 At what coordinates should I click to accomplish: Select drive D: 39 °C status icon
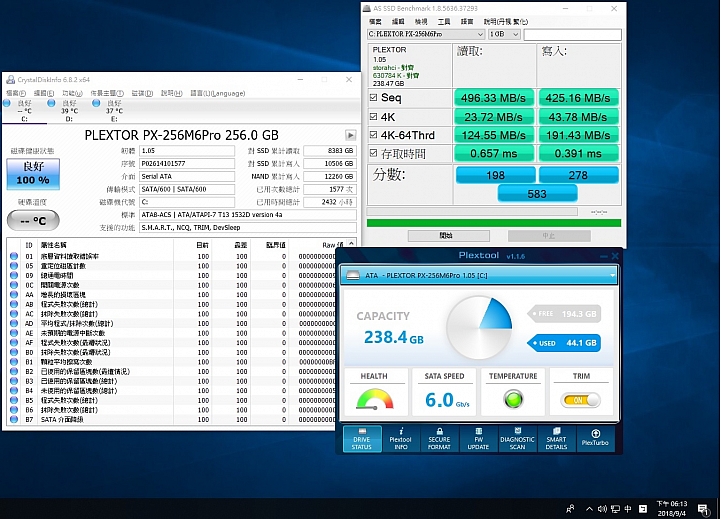[52, 103]
